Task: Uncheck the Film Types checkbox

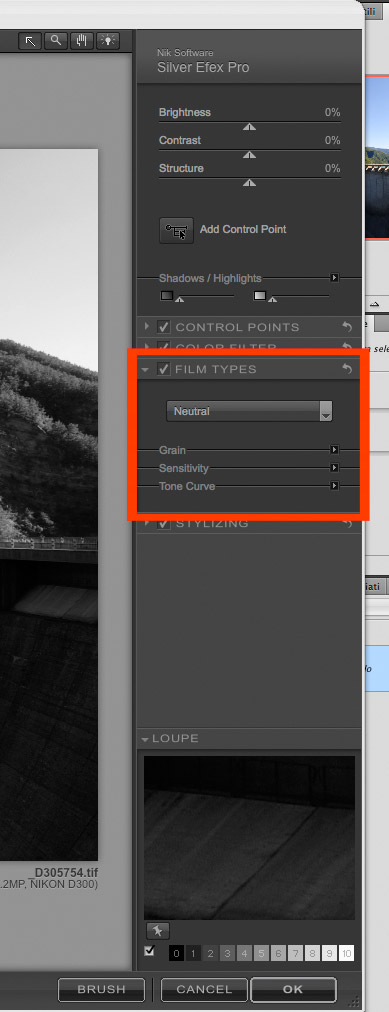Action: [x=163, y=369]
